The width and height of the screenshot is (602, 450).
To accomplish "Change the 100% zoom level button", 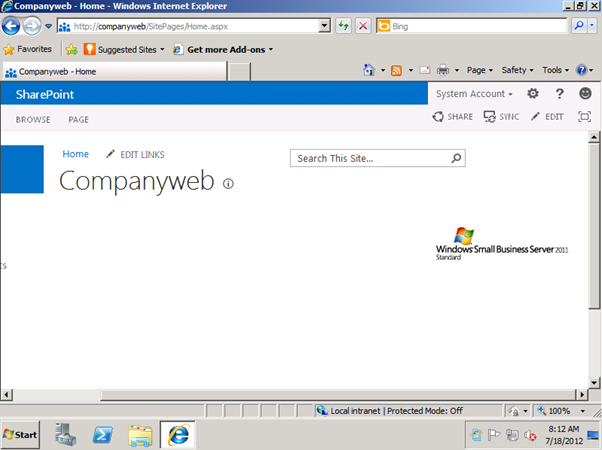I will 562,411.
